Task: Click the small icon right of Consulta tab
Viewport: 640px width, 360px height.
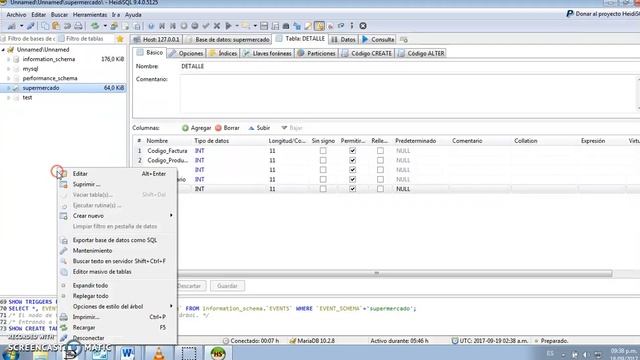Action: pos(404,40)
